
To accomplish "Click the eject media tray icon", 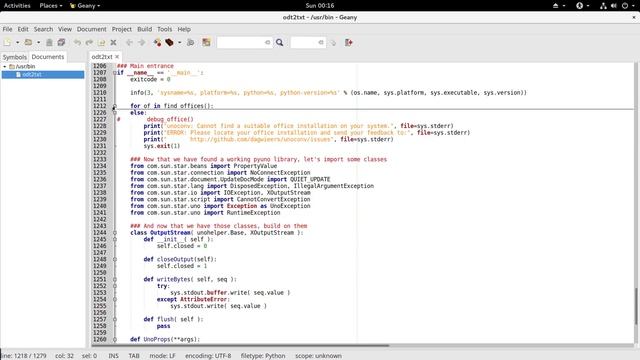I will coord(556,5).
